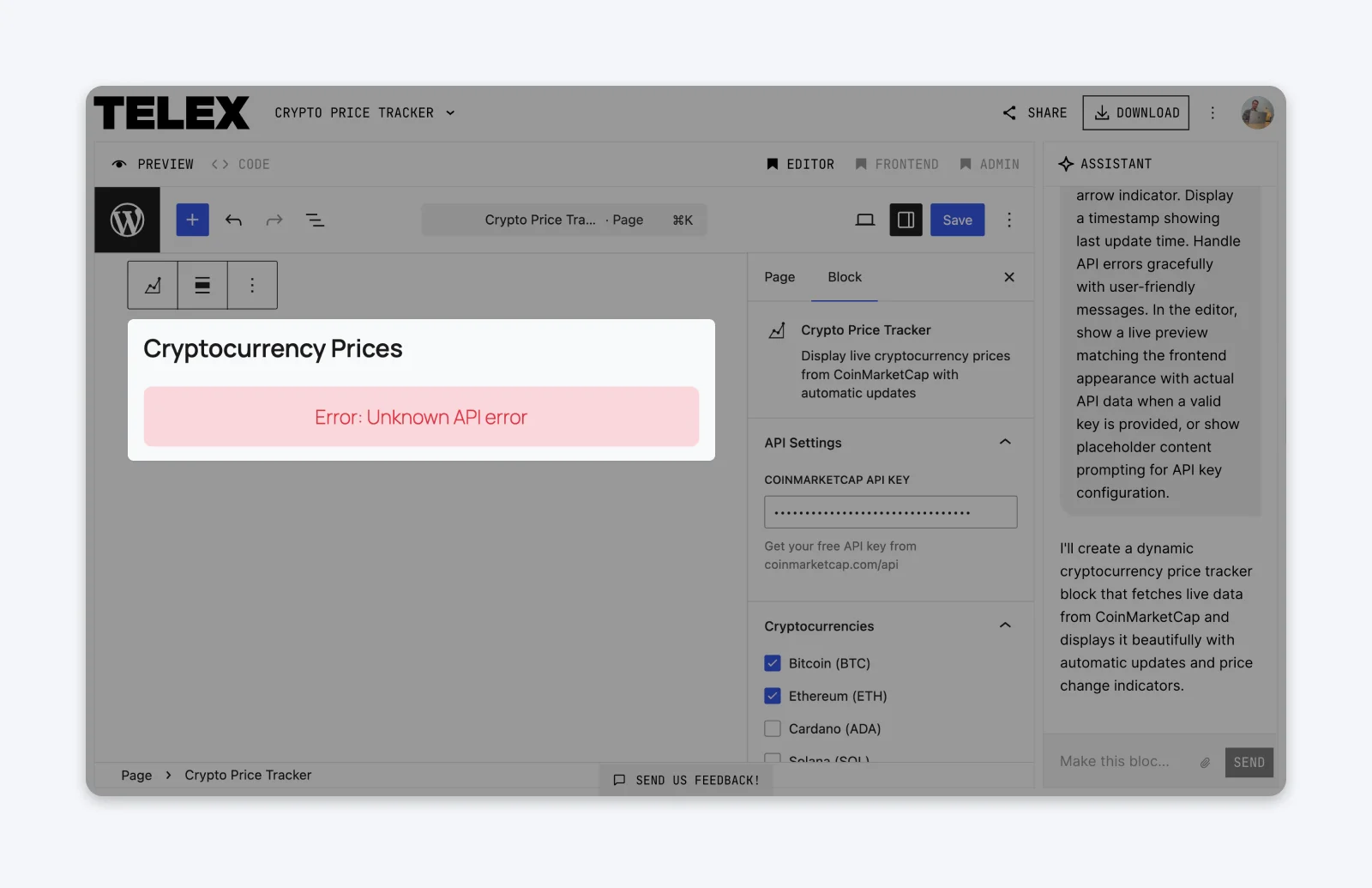Click the Undo arrow icon
The height and width of the screenshot is (888, 1372).
click(233, 220)
